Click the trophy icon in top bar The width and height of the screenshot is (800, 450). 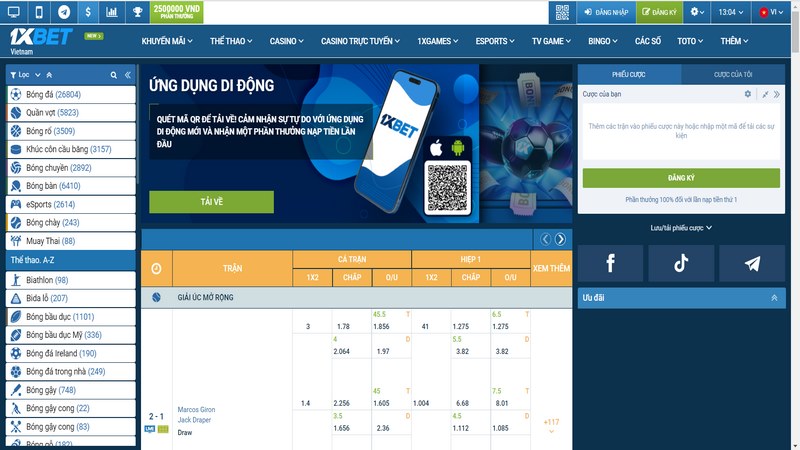coord(137,12)
